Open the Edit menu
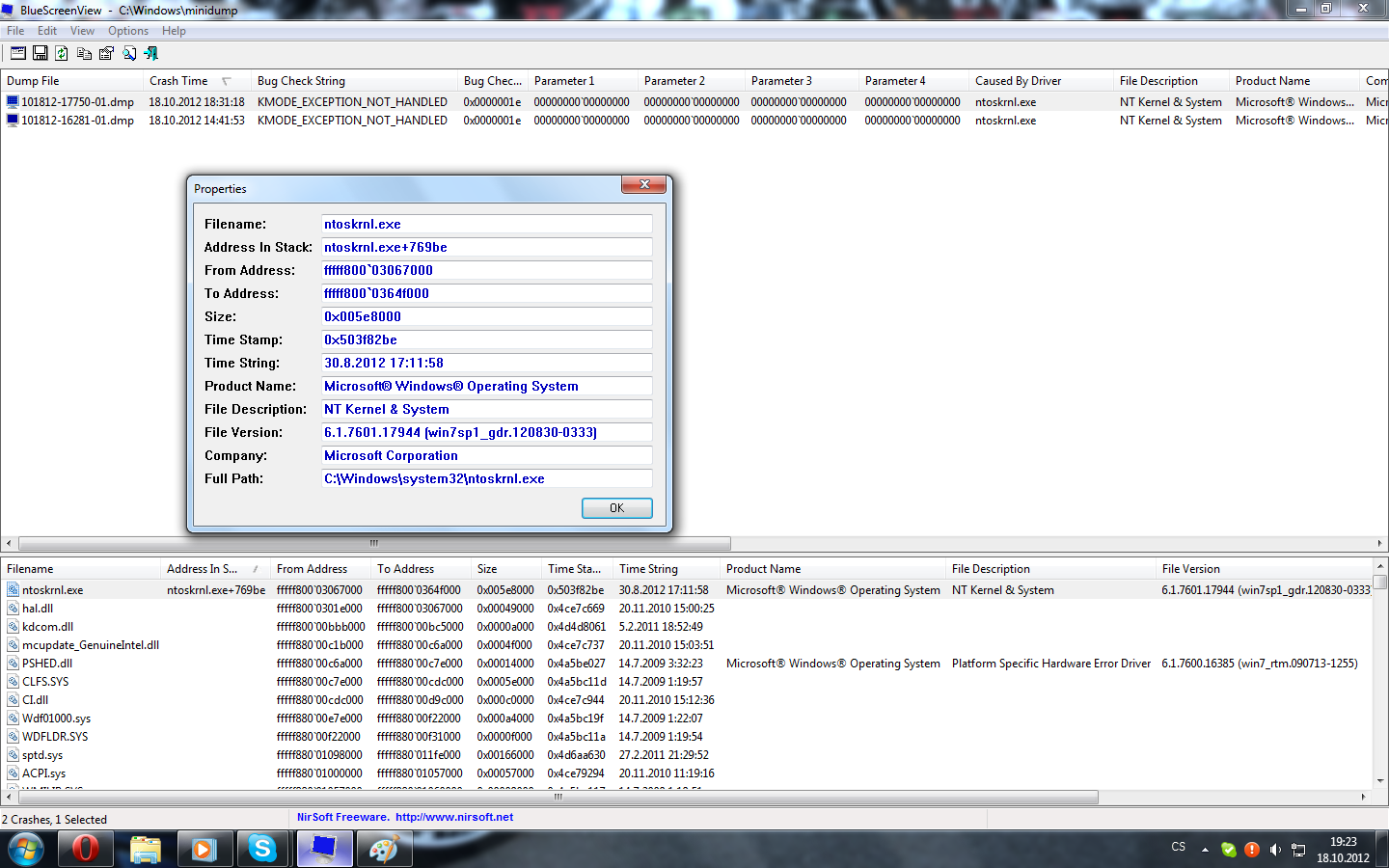The image size is (1389, 868). coord(47,31)
